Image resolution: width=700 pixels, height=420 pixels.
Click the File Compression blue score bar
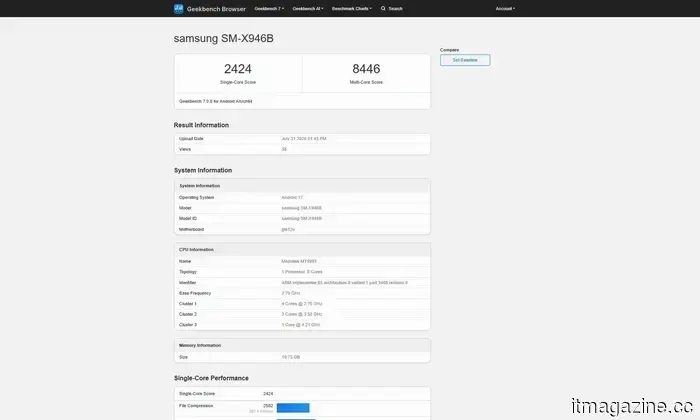point(293,408)
